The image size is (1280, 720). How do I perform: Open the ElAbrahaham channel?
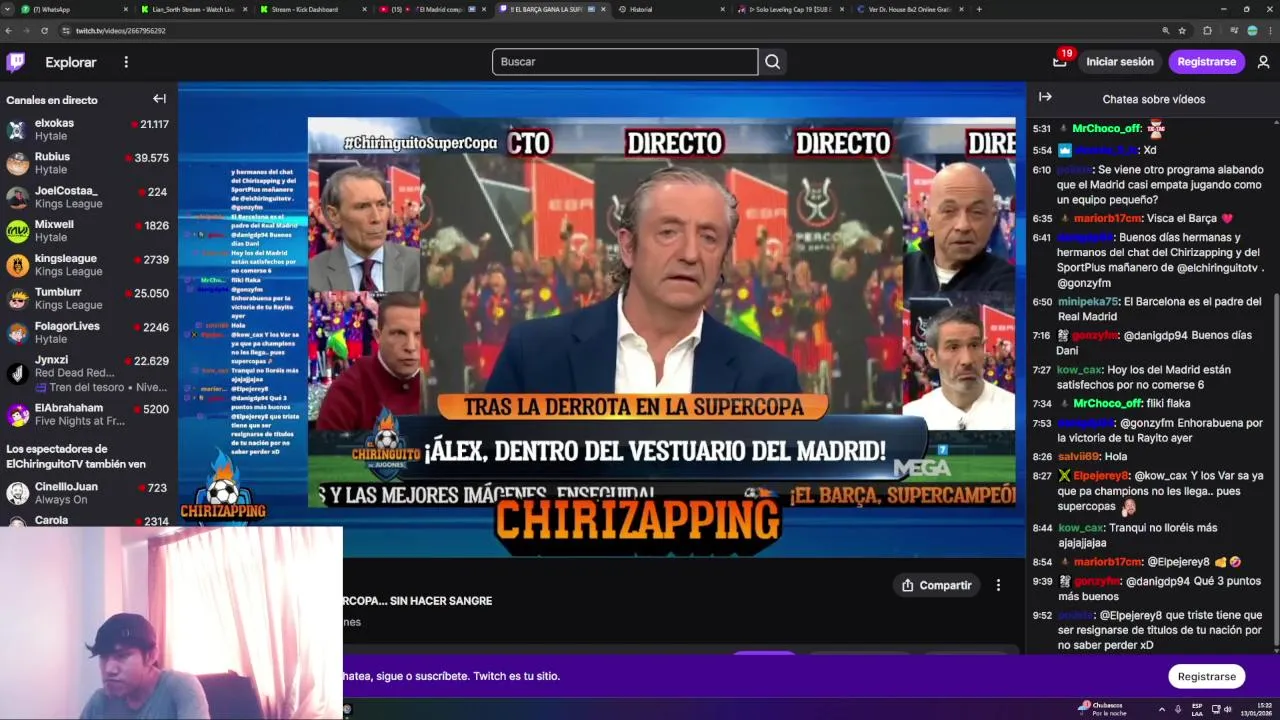(88, 414)
